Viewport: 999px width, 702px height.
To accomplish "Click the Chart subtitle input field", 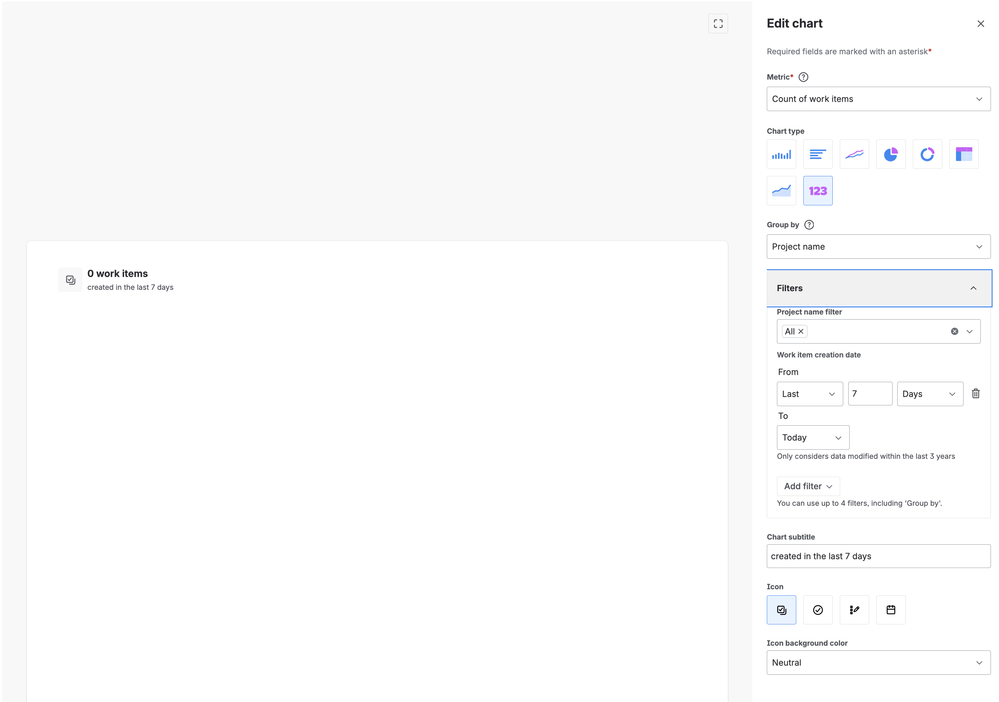I will coord(878,556).
